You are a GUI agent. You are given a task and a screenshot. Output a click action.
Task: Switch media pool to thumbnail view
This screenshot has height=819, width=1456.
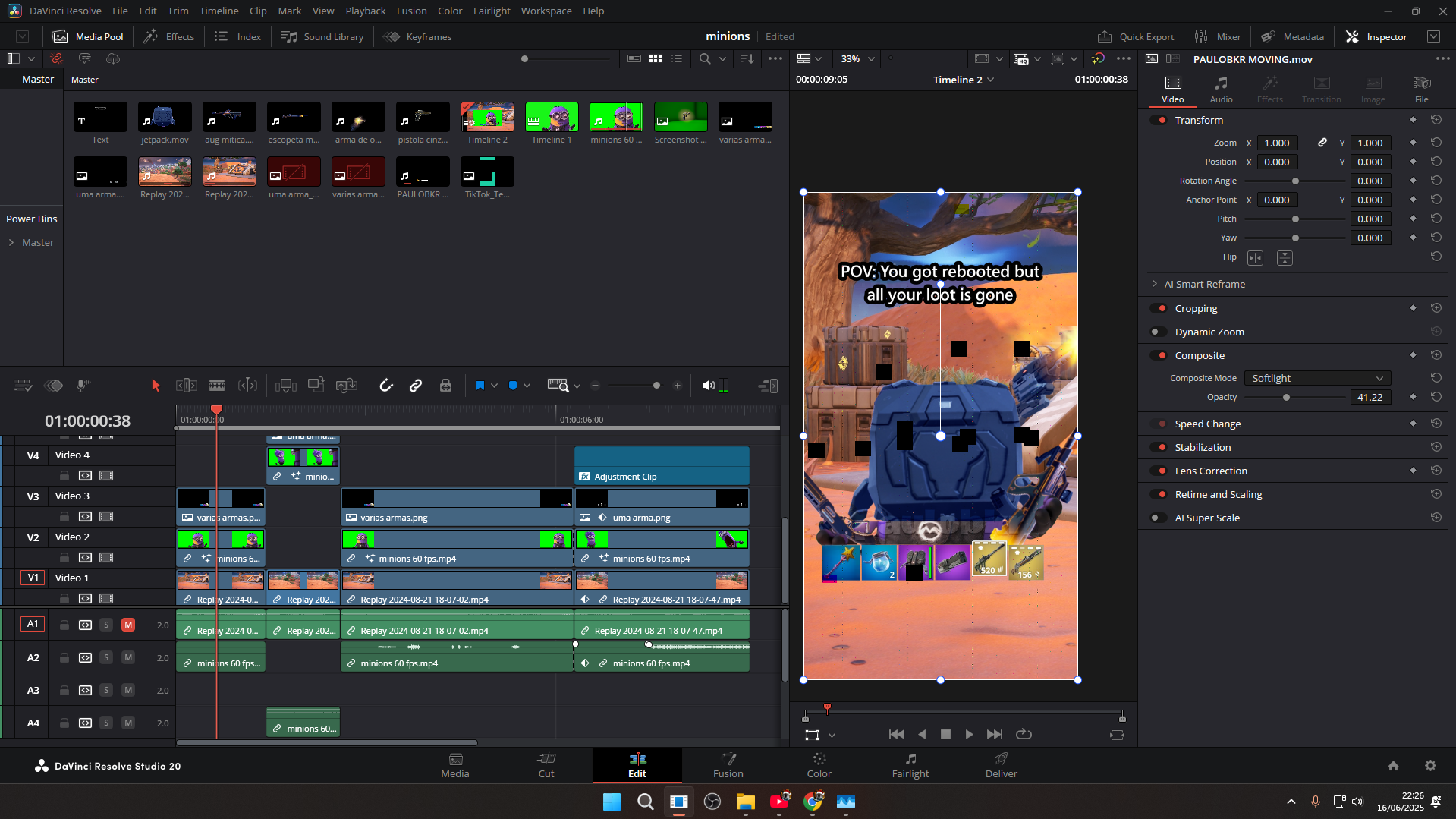pyautogui.click(x=656, y=58)
